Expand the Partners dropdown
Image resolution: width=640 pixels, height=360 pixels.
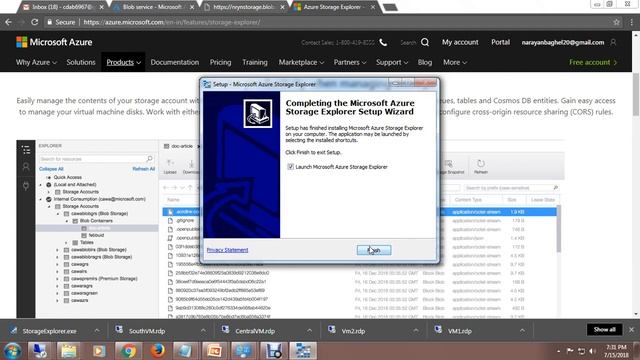pyautogui.click(x=350, y=62)
